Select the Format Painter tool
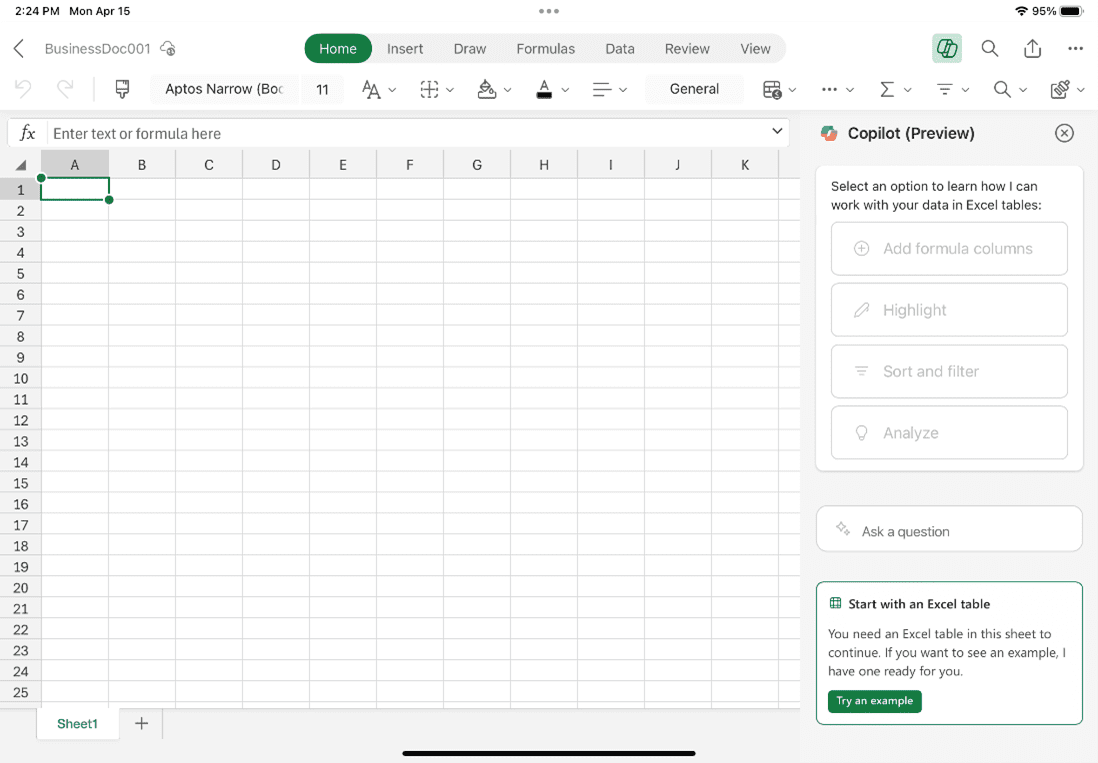1098x763 pixels. coord(121,89)
